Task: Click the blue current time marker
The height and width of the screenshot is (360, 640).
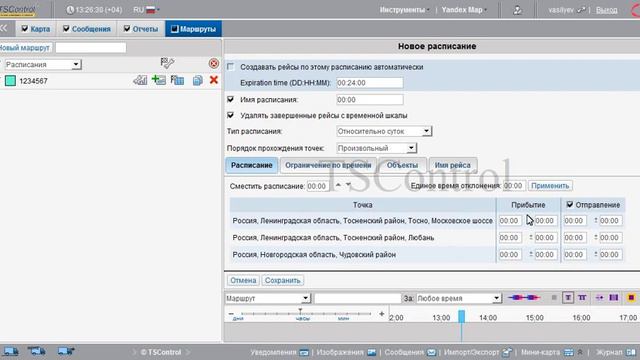Action: coord(461,316)
